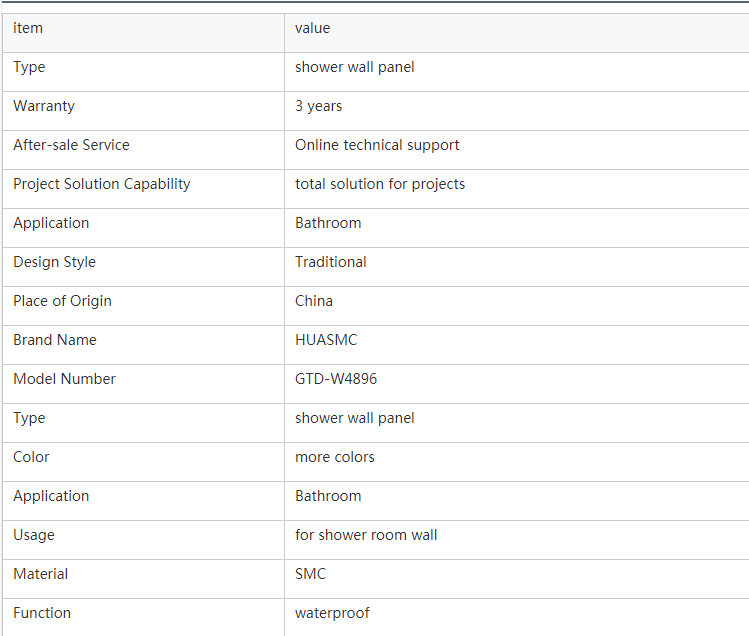Screen dimensions: 749x636
Task: Select the 'more colors' value
Action: pyautogui.click(x=335, y=457)
